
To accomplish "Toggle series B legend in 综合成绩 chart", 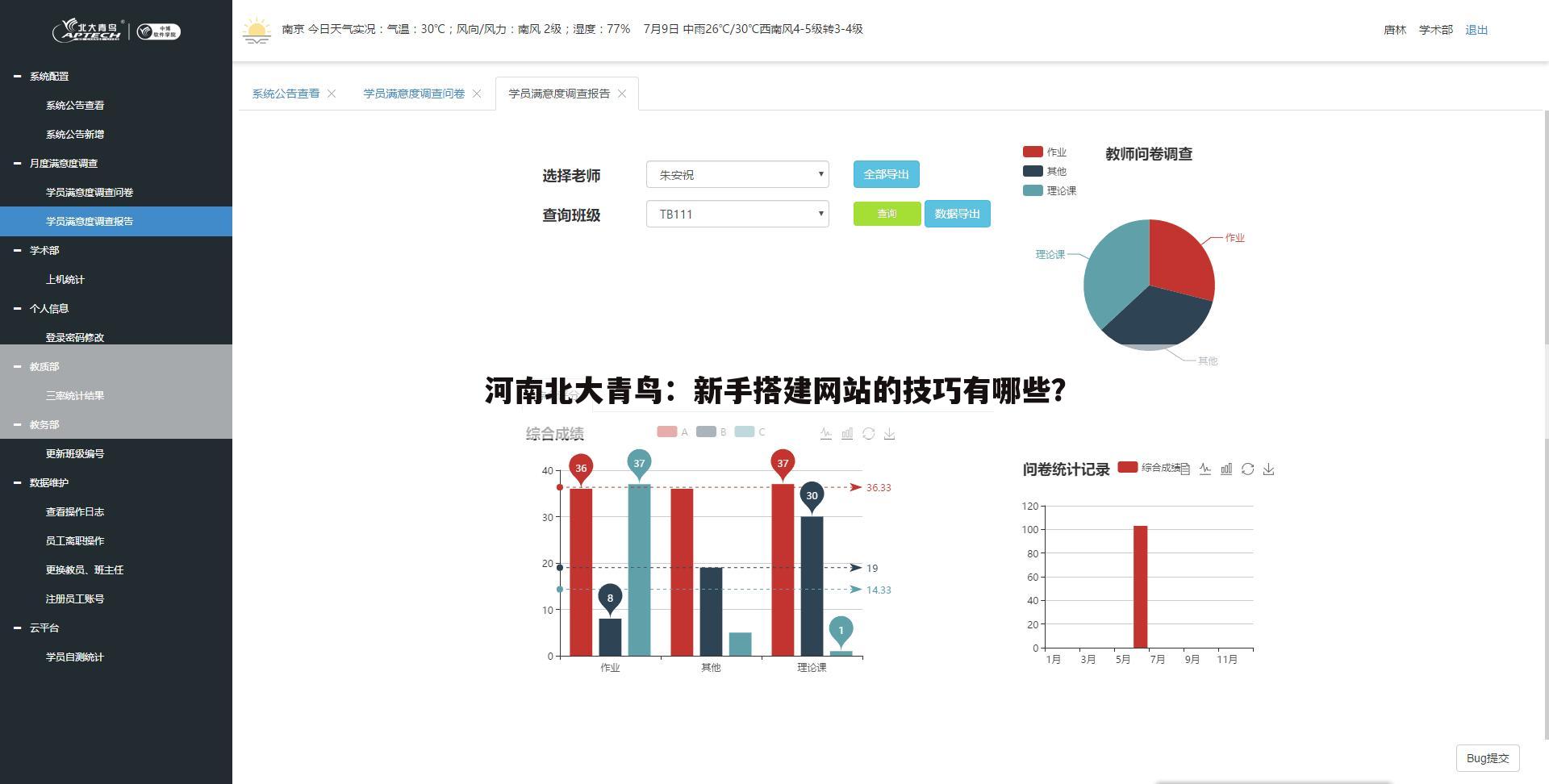I will (x=712, y=432).
